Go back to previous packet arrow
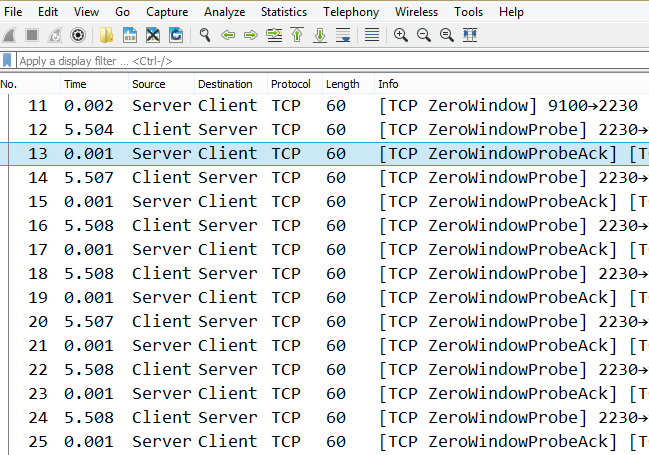Viewport: 649px width, 455px height. coord(228,36)
